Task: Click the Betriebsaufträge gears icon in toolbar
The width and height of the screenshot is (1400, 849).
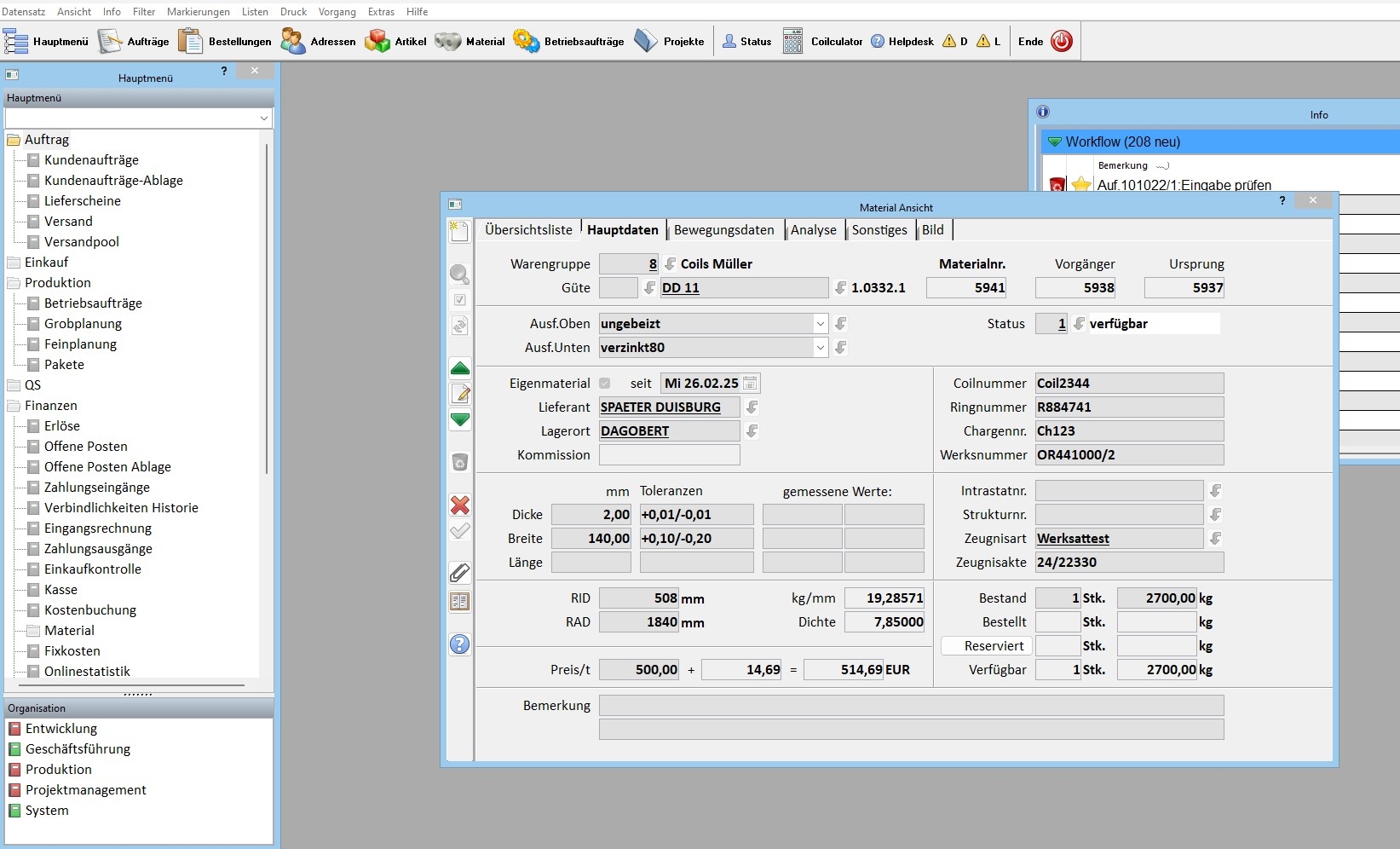Action: [x=526, y=41]
